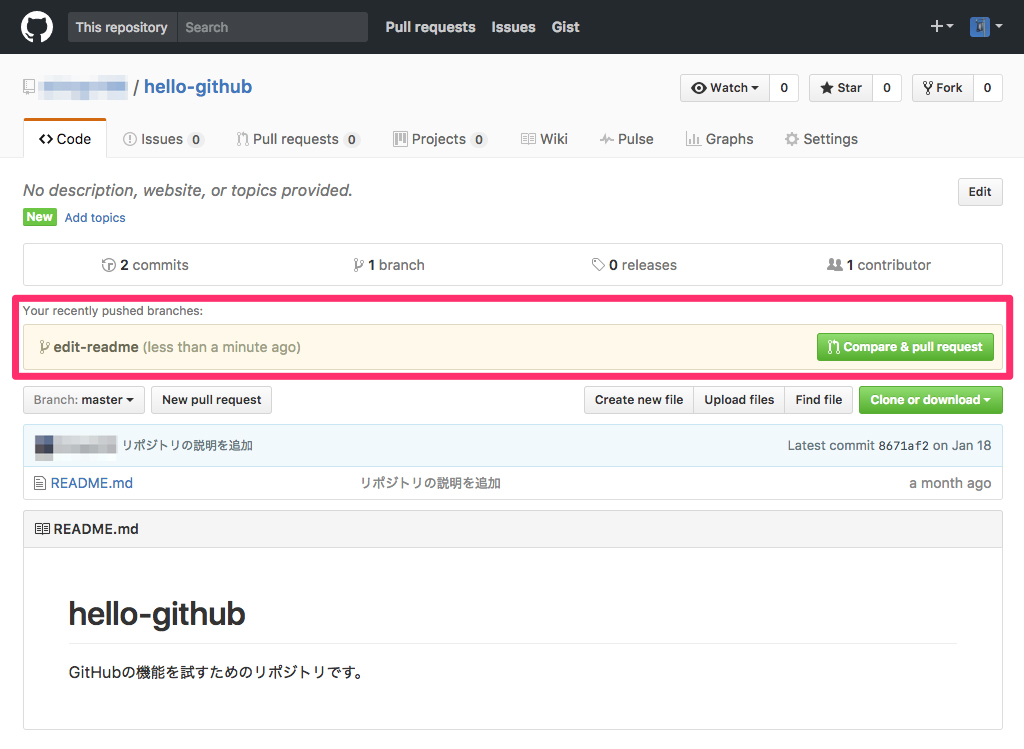
Task: Click the file icon beside README.md
Action: point(39,483)
